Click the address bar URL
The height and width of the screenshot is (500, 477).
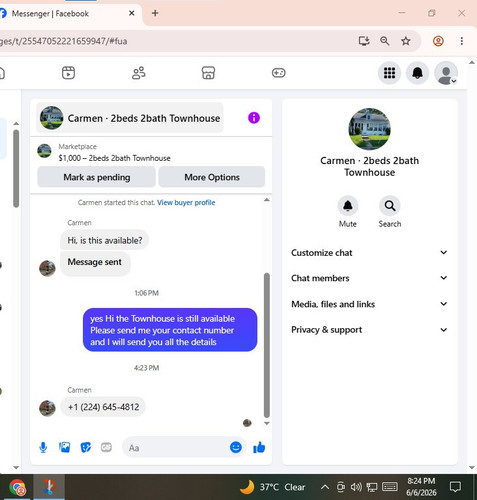click(x=63, y=41)
